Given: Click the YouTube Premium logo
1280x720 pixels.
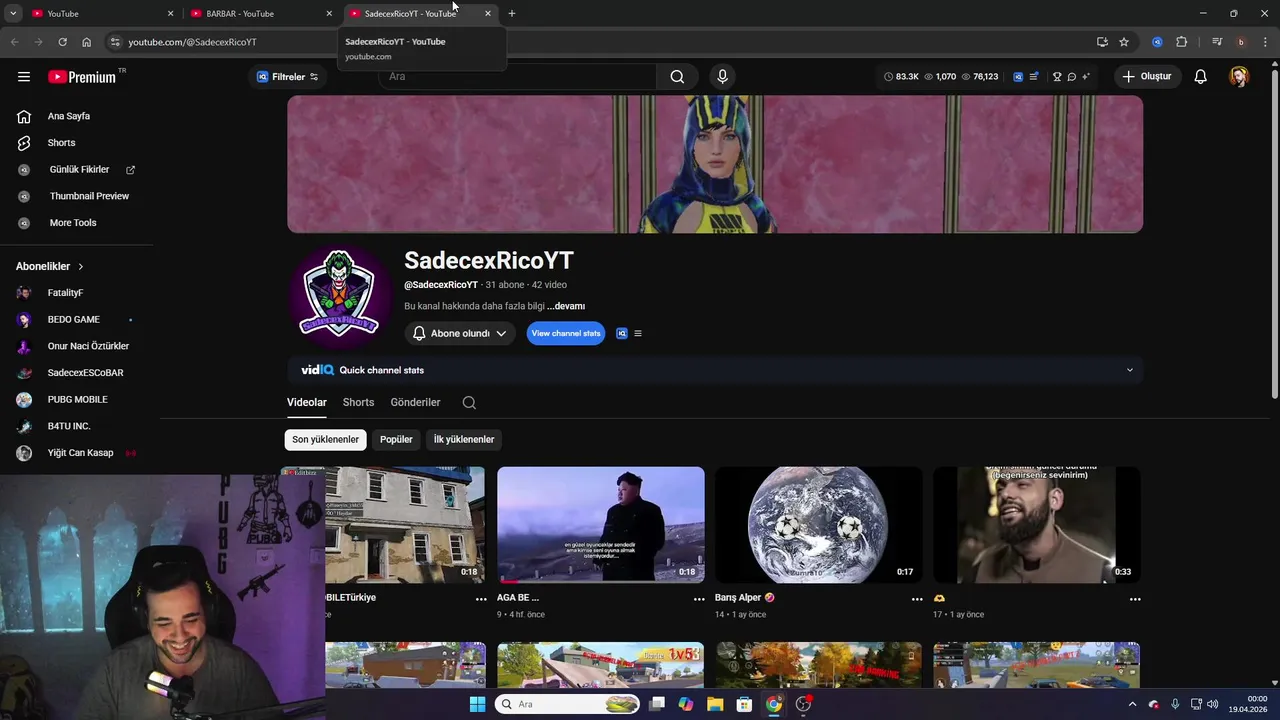Looking at the screenshot, I should (84, 77).
